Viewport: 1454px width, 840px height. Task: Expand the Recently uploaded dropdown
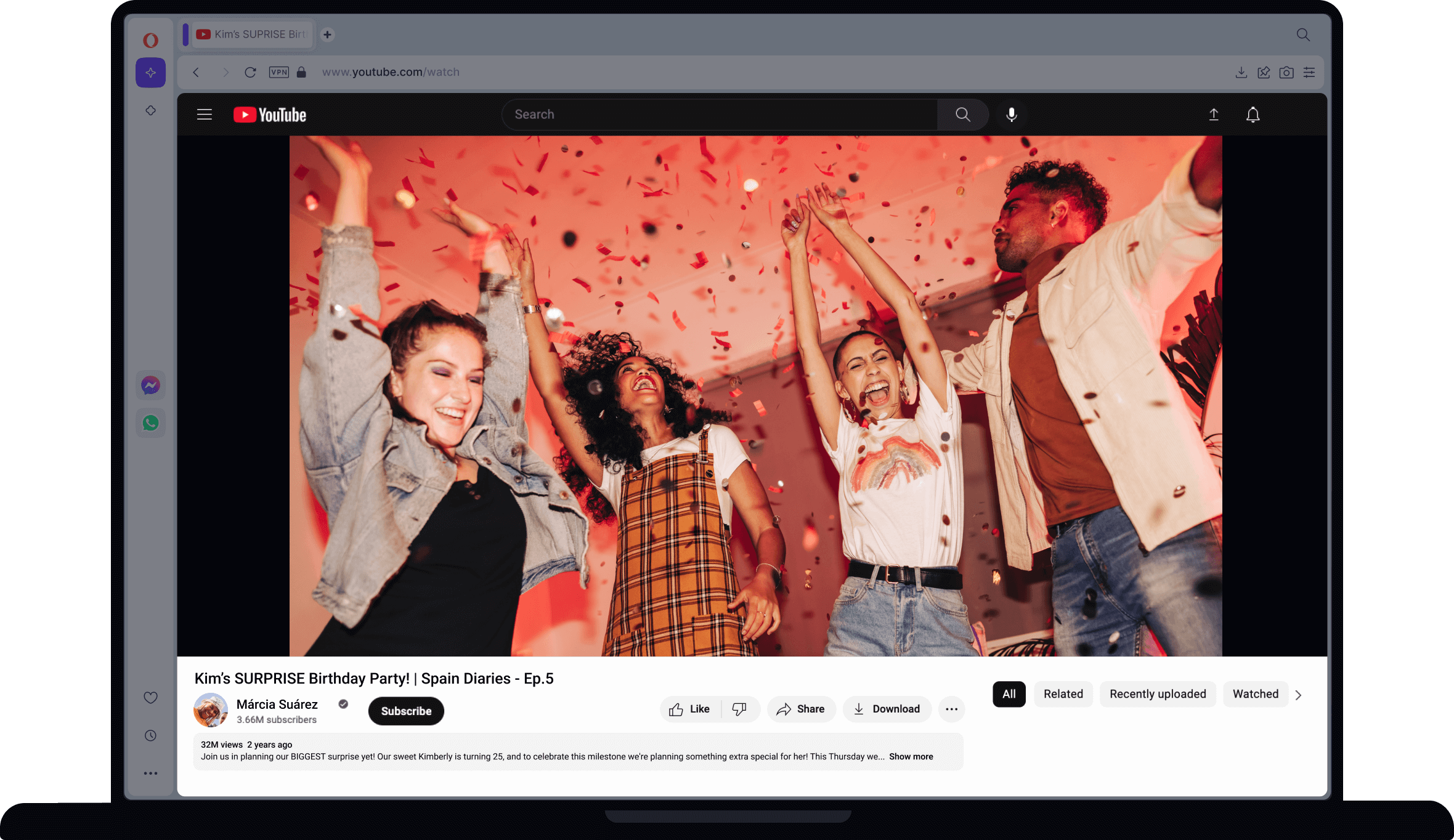tap(1157, 693)
